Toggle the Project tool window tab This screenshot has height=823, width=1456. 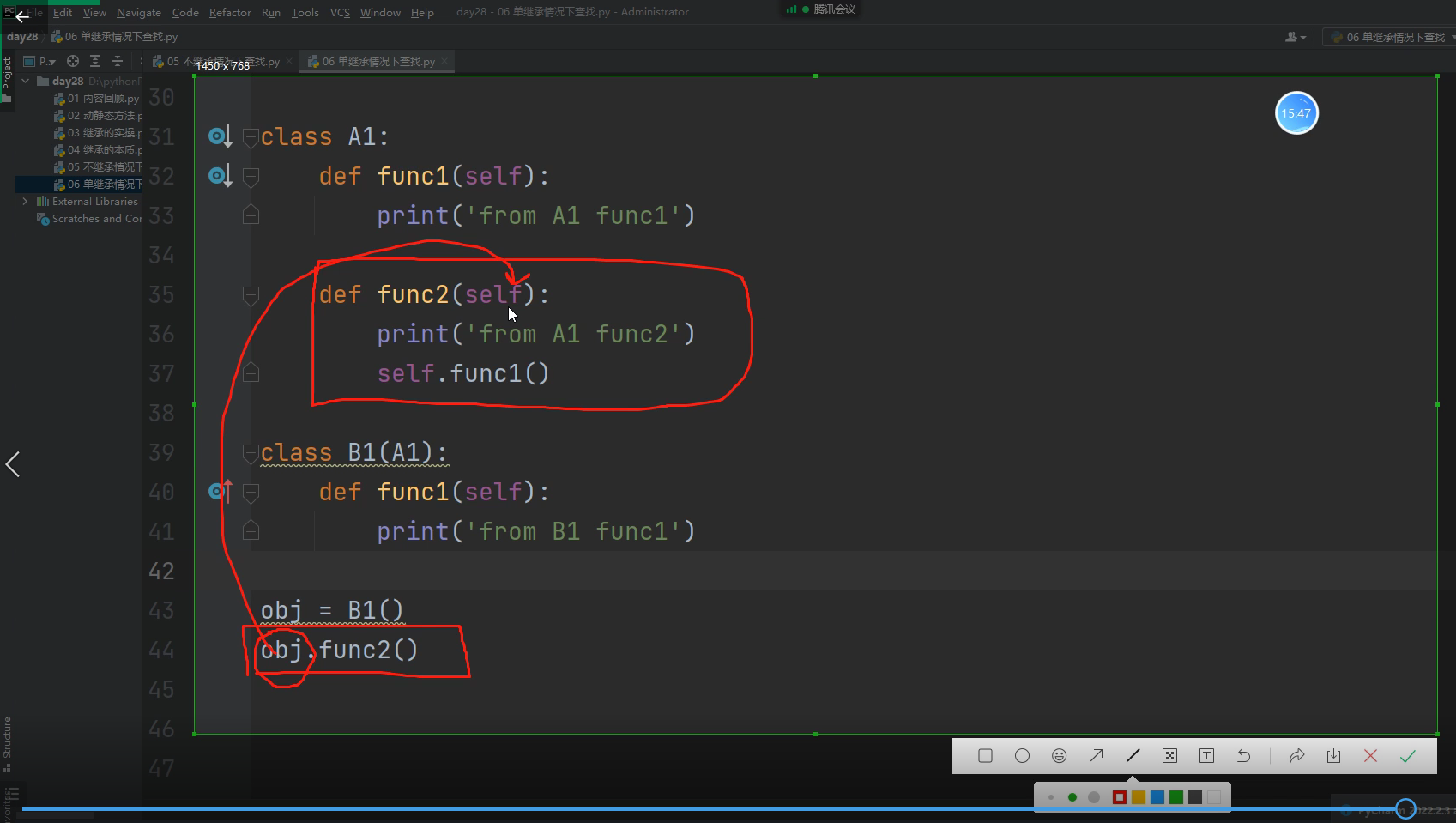[7, 79]
